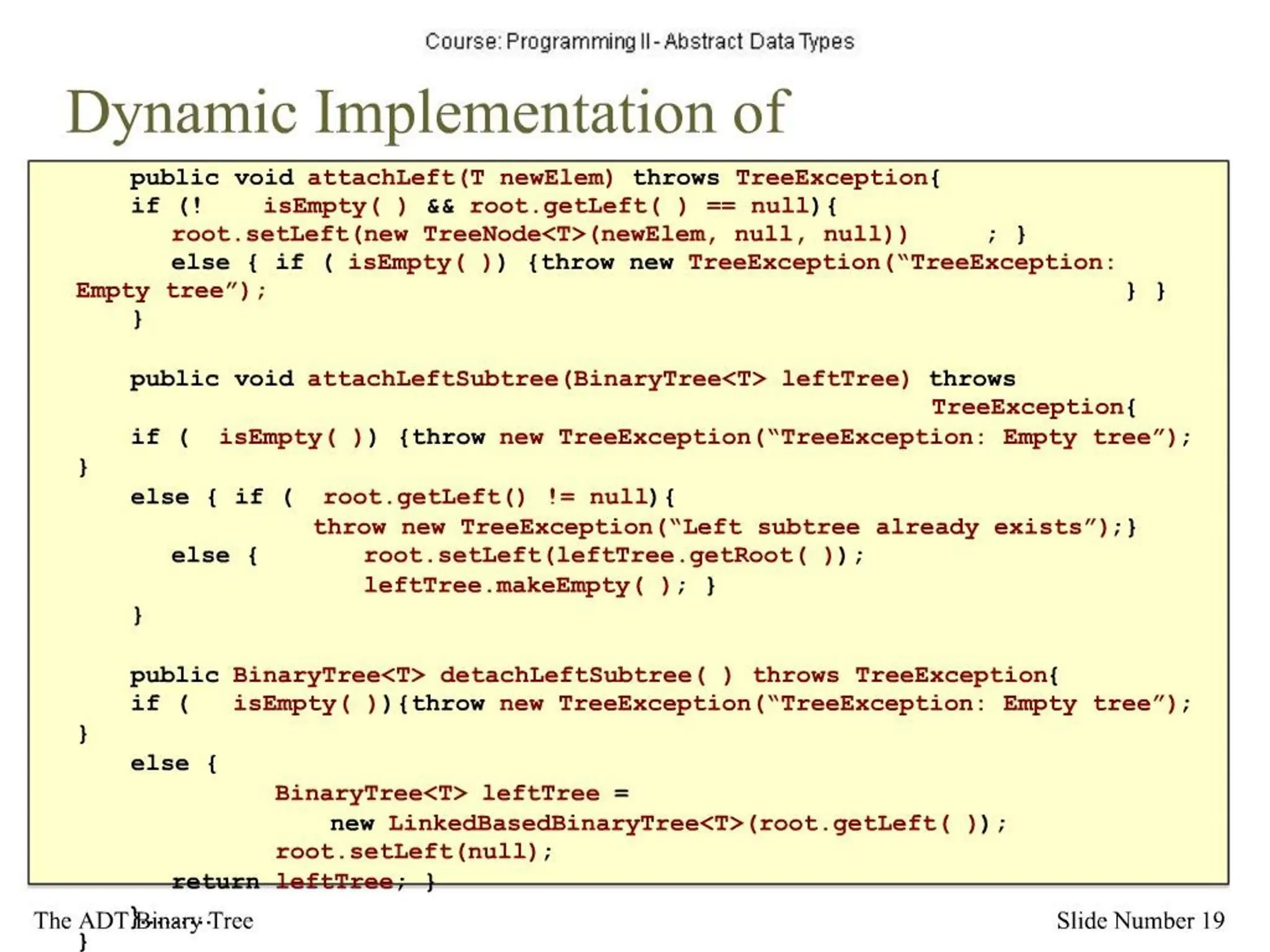This screenshot has width=1270, height=952.
Task: Click 'Slide Number 19' footer text
Action: point(1140,920)
